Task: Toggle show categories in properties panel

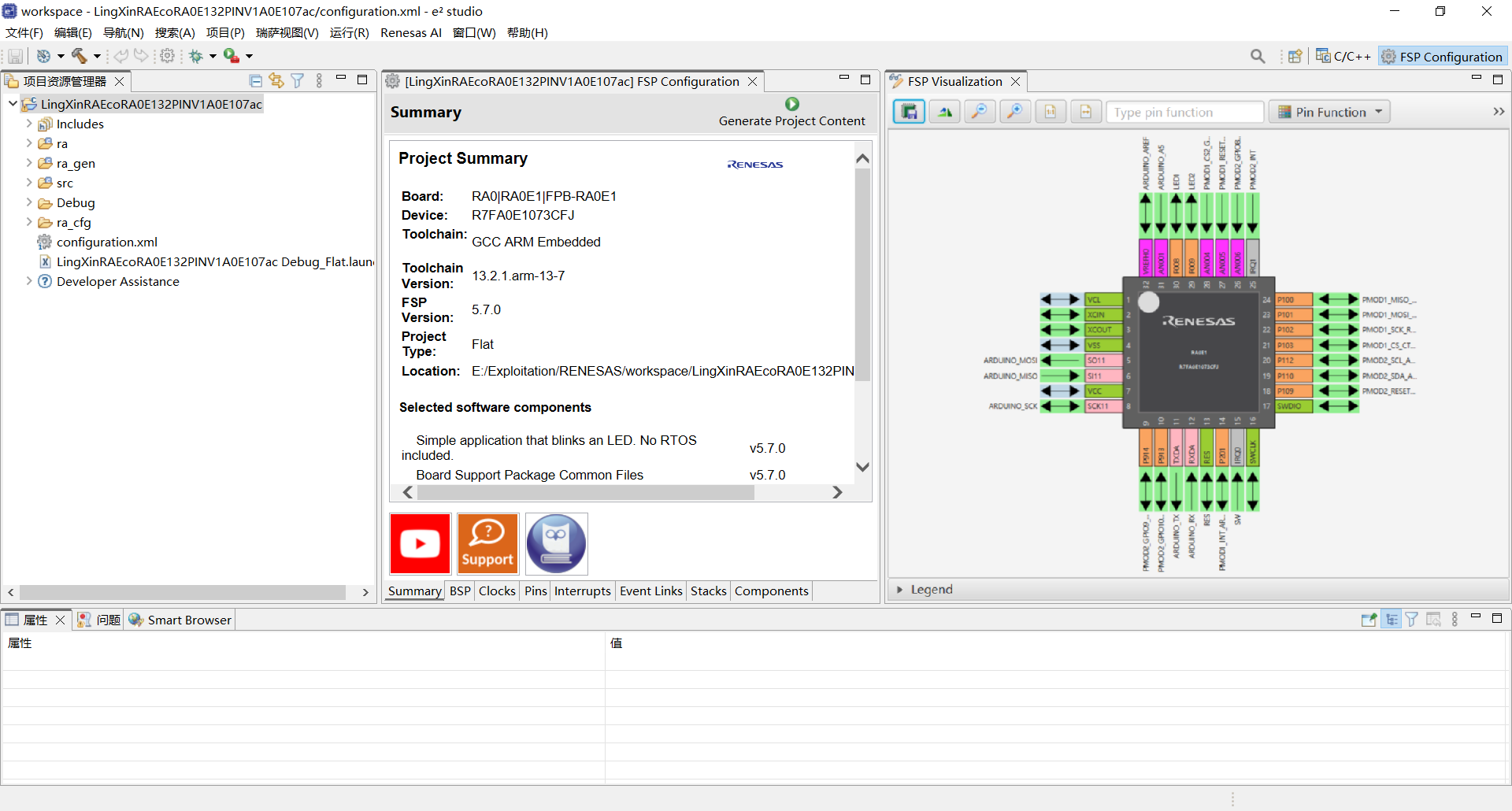Action: point(1392,620)
